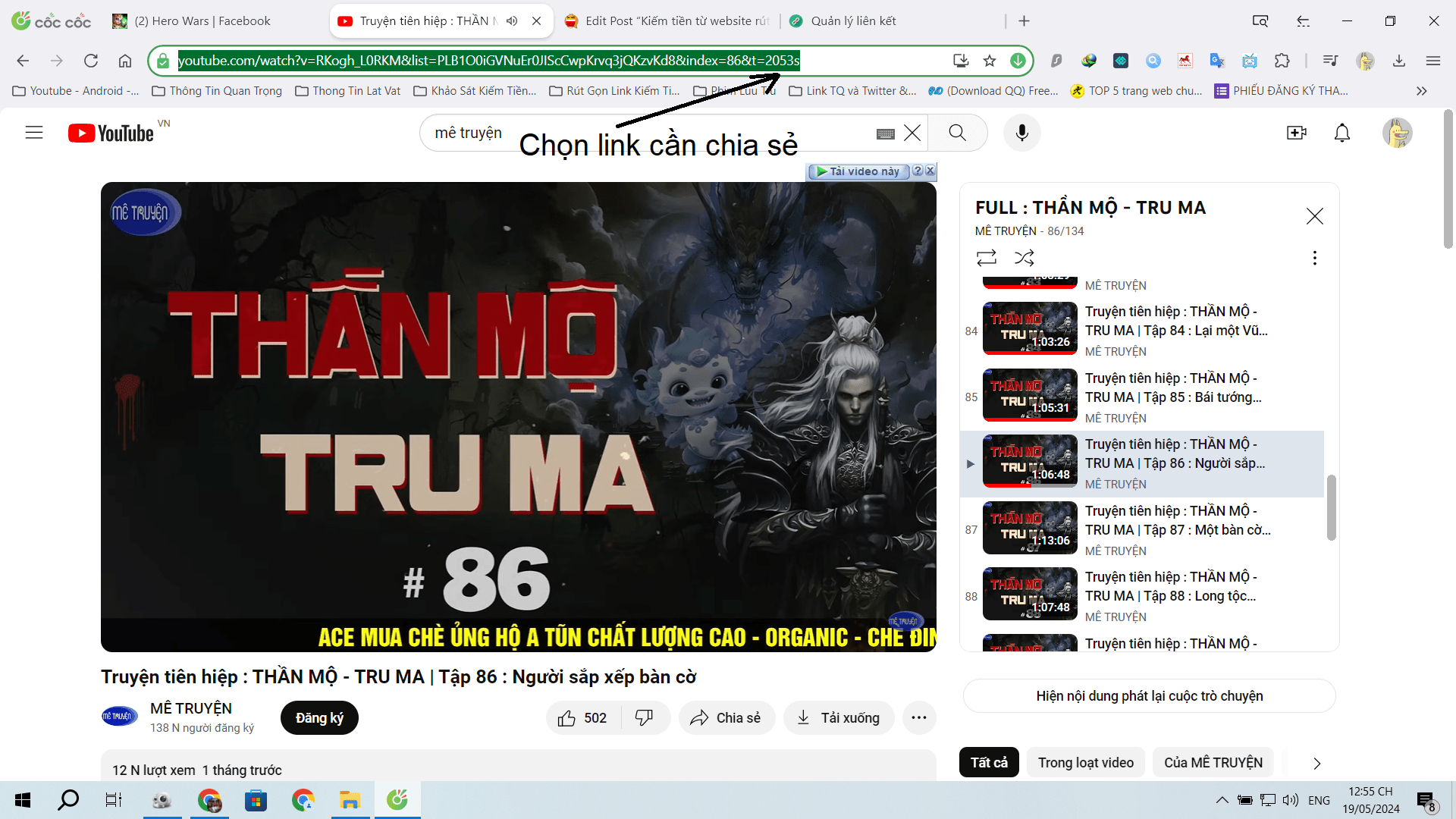This screenshot has height=819, width=1456.
Task: Reload the page in browser toolbar
Action: [x=91, y=61]
